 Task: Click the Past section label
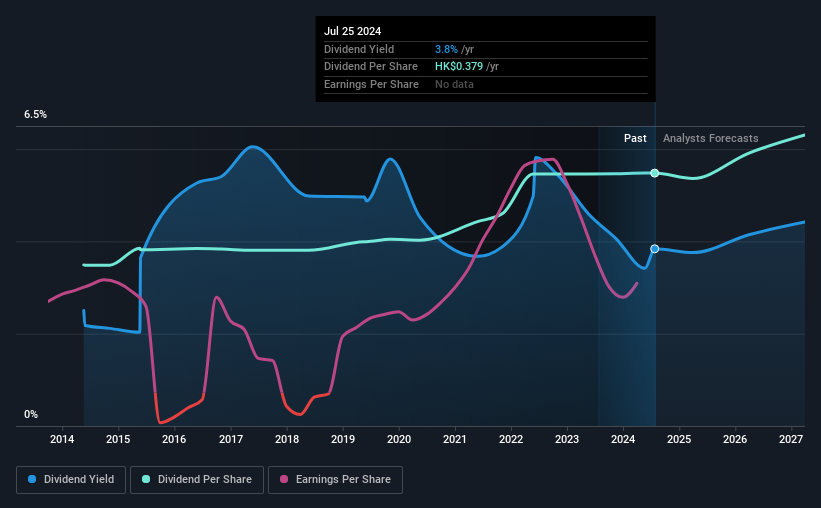point(635,138)
